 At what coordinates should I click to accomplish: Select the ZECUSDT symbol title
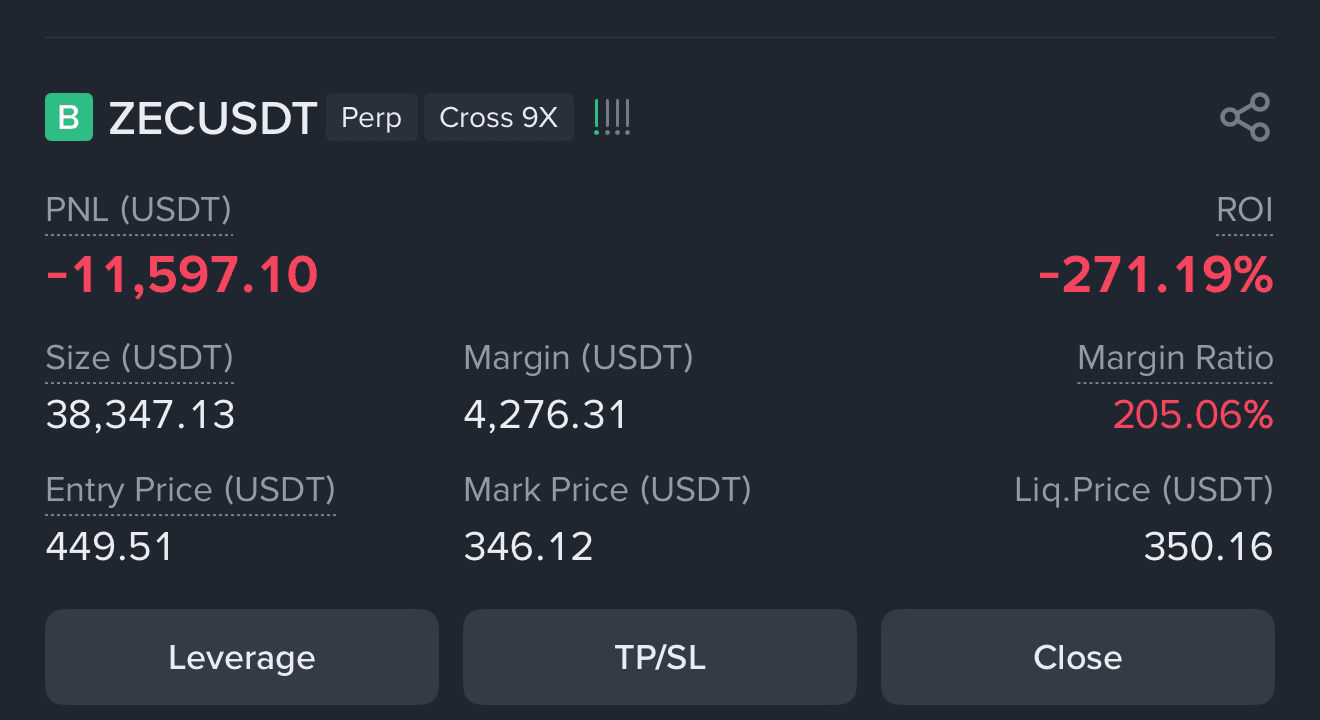[x=213, y=116]
